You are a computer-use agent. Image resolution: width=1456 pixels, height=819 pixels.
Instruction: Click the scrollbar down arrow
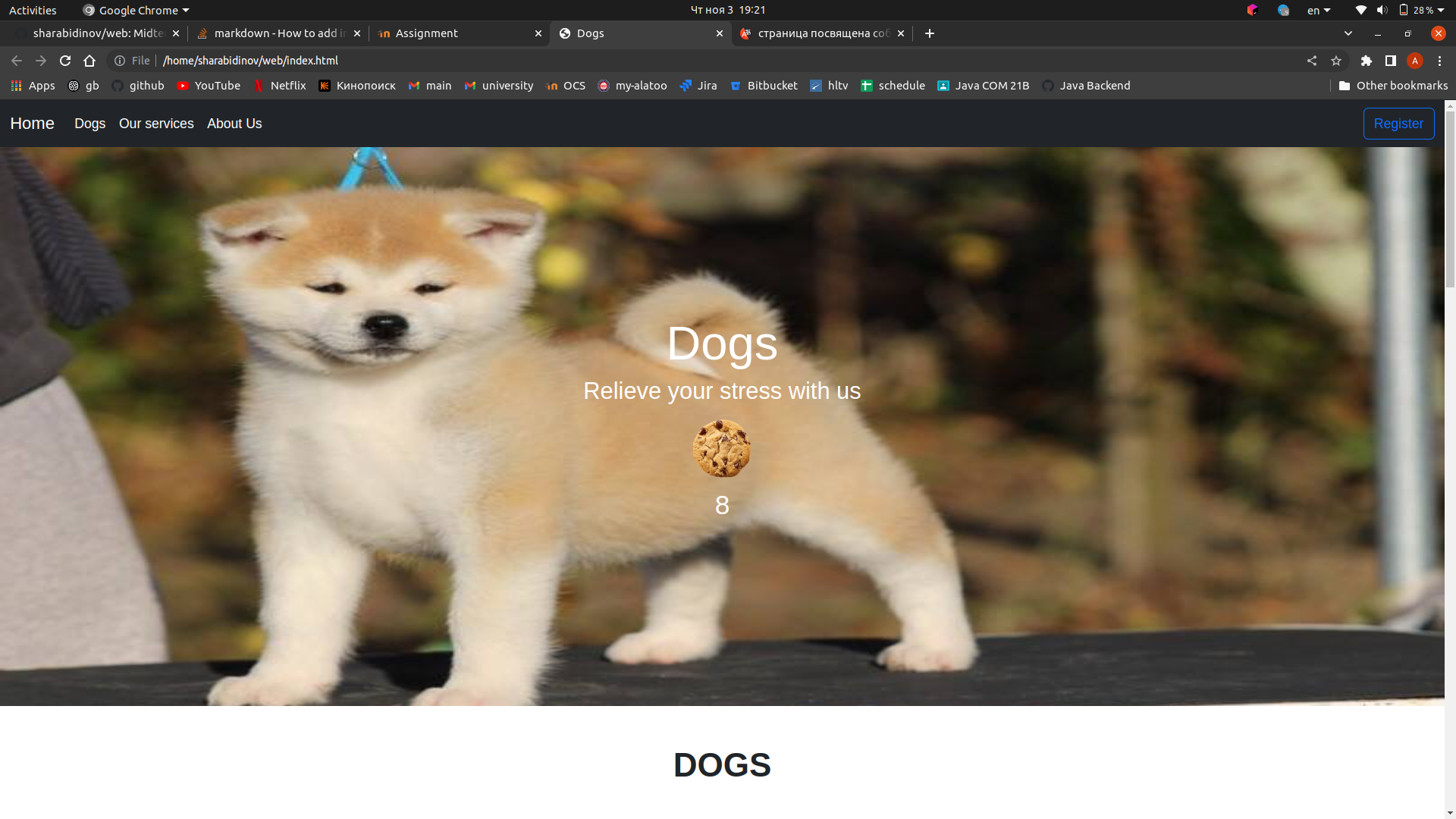tap(1450, 813)
